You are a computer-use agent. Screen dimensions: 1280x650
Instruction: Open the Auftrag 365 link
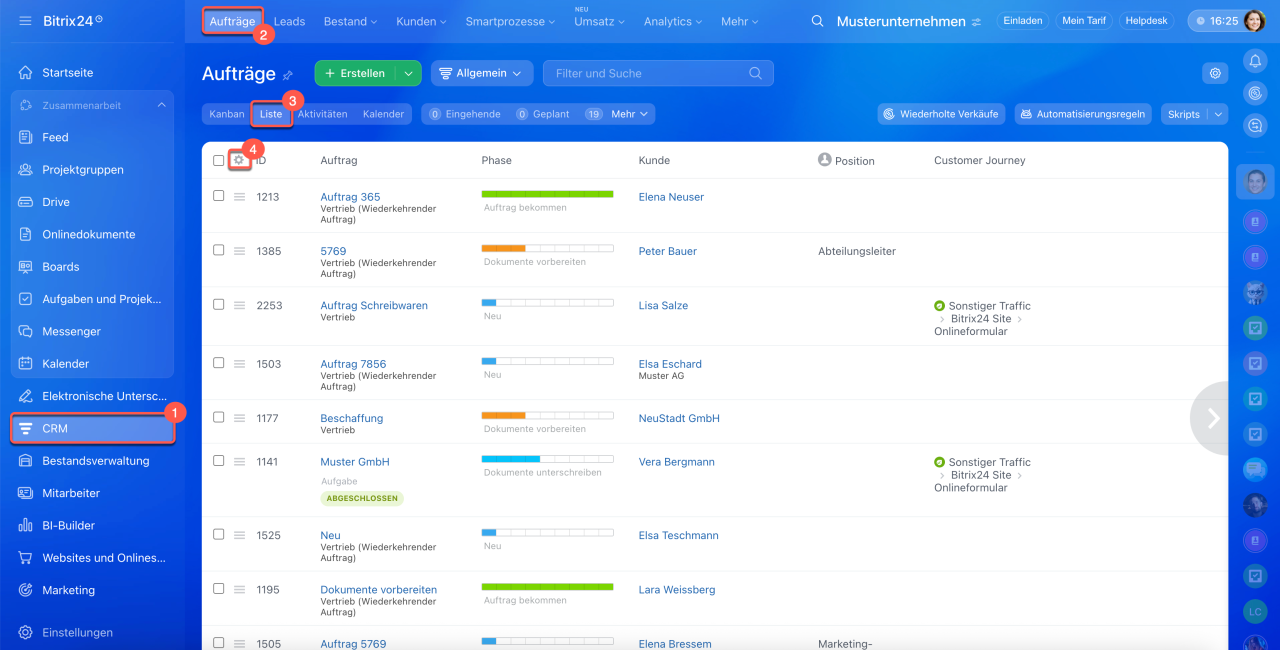tap(350, 197)
